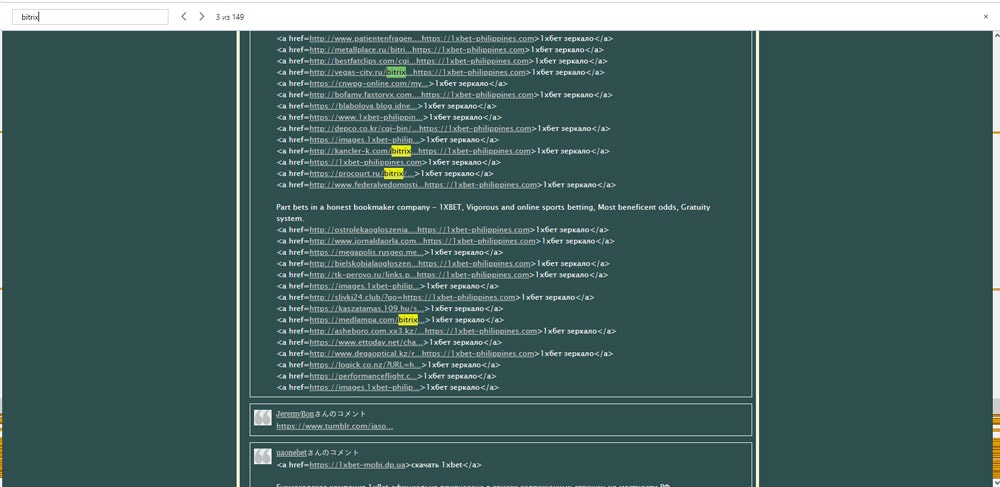1000x487 pixels.
Task: Open the asheboro.com.xx3.kz link
Action: [423, 331]
